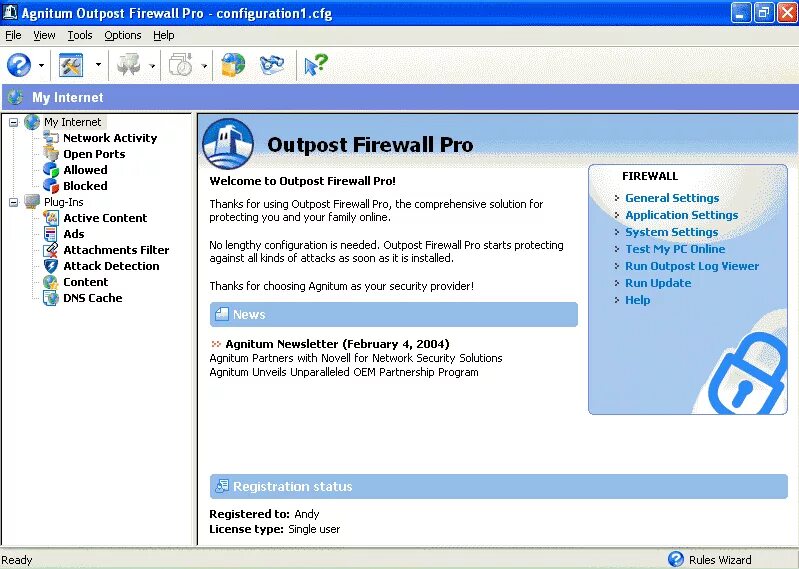The image size is (799, 569).
Task: Open the dropdown arrow next to Options tools icon
Action: click(98, 65)
